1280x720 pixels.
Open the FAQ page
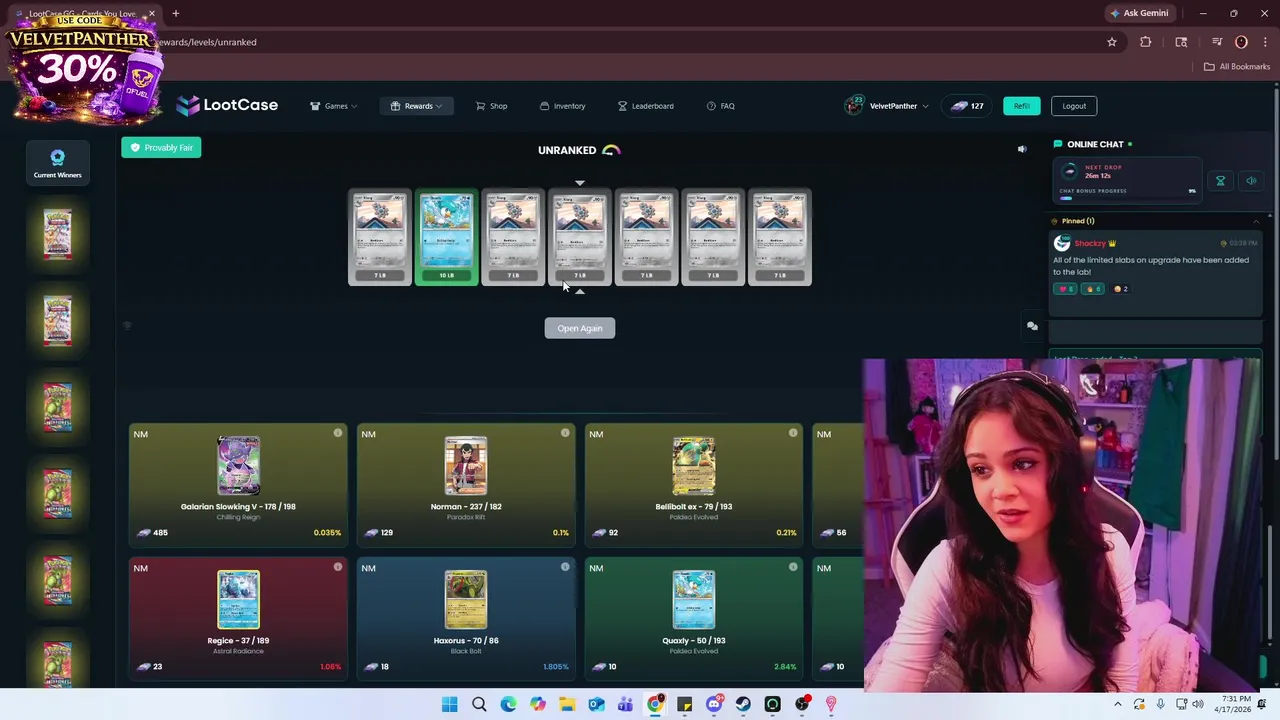[720, 106]
